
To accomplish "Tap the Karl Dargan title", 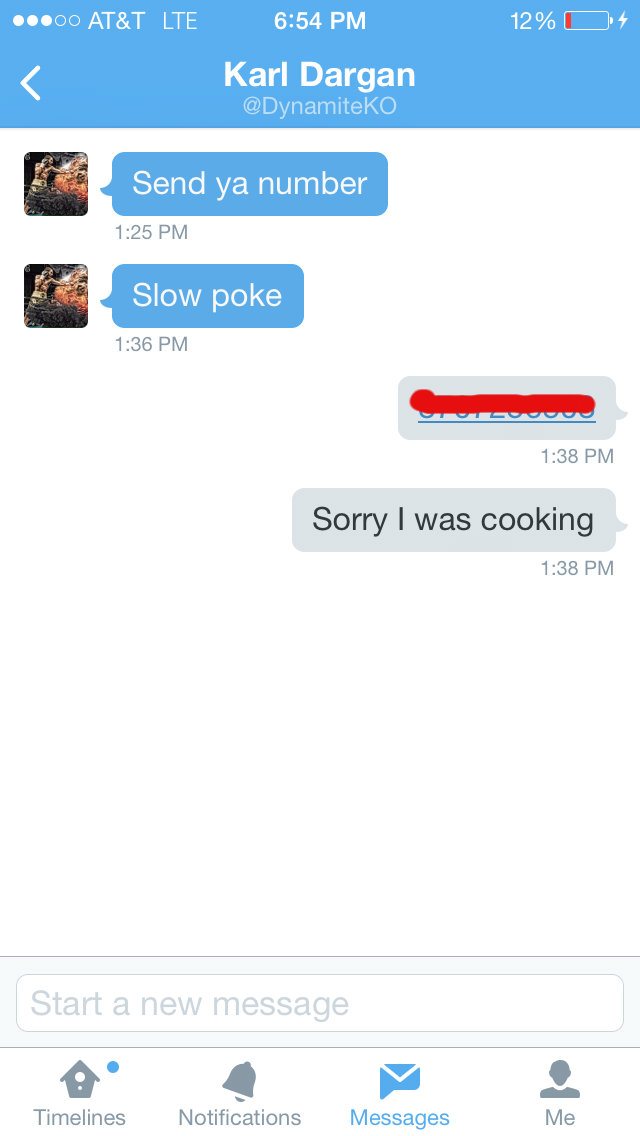I will 320,75.
